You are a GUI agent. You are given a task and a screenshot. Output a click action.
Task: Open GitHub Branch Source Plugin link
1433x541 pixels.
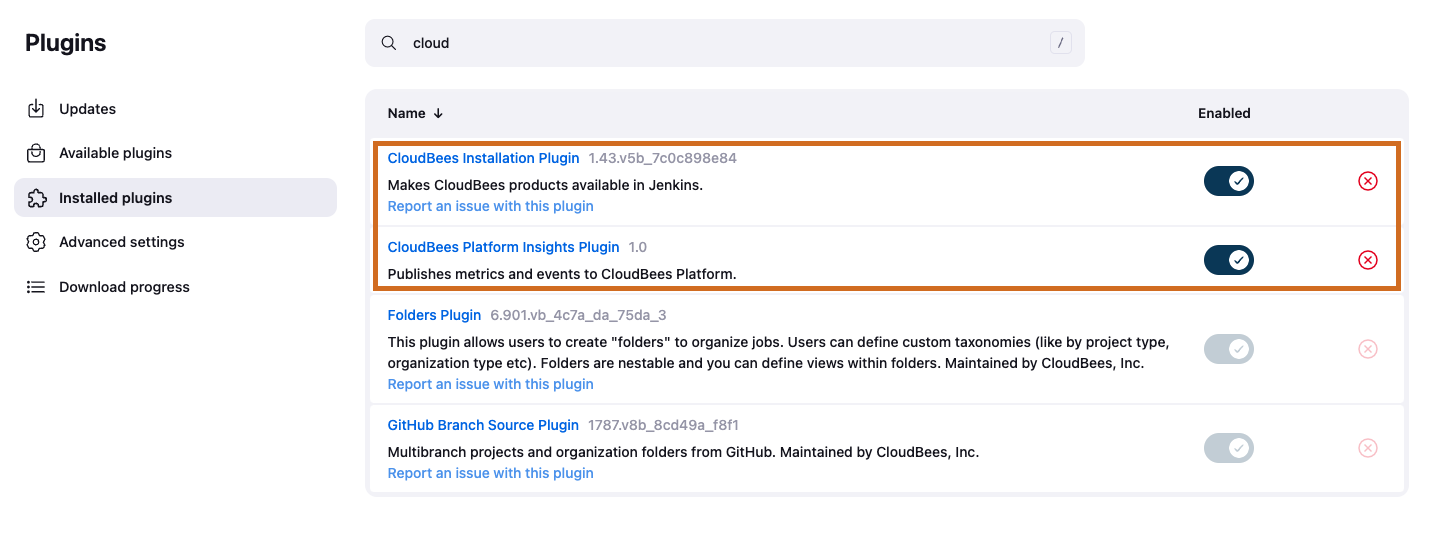pyautogui.click(x=483, y=425)
